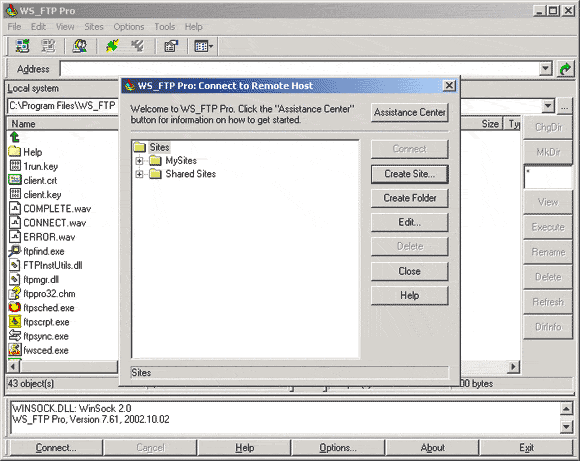Click inside the Address input field
Image resolution: width=580 pixels, height=461 pixels.
point(300,69)
